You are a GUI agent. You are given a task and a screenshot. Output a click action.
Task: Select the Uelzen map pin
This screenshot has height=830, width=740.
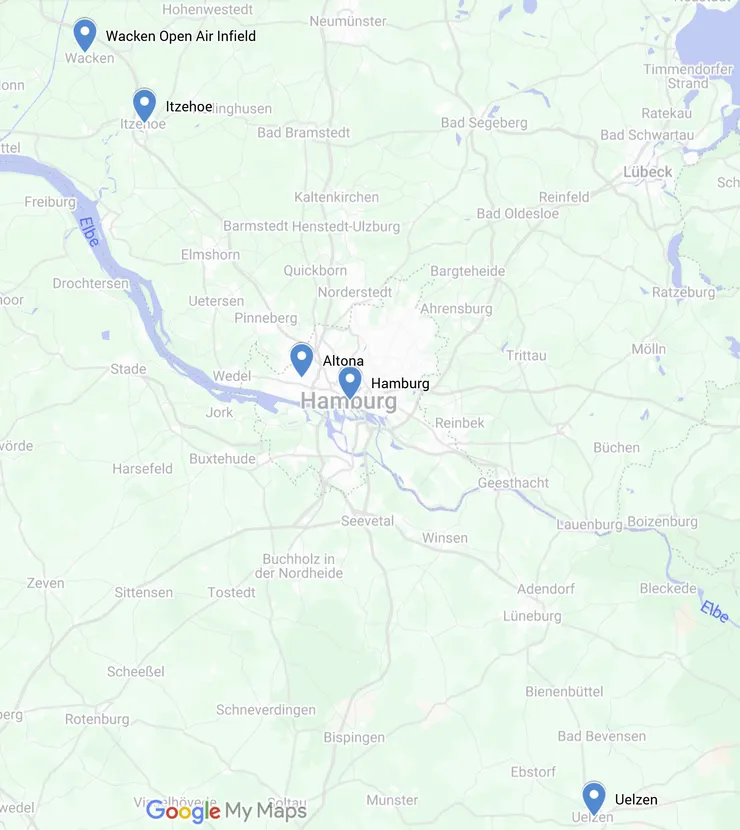pos(594,798)
